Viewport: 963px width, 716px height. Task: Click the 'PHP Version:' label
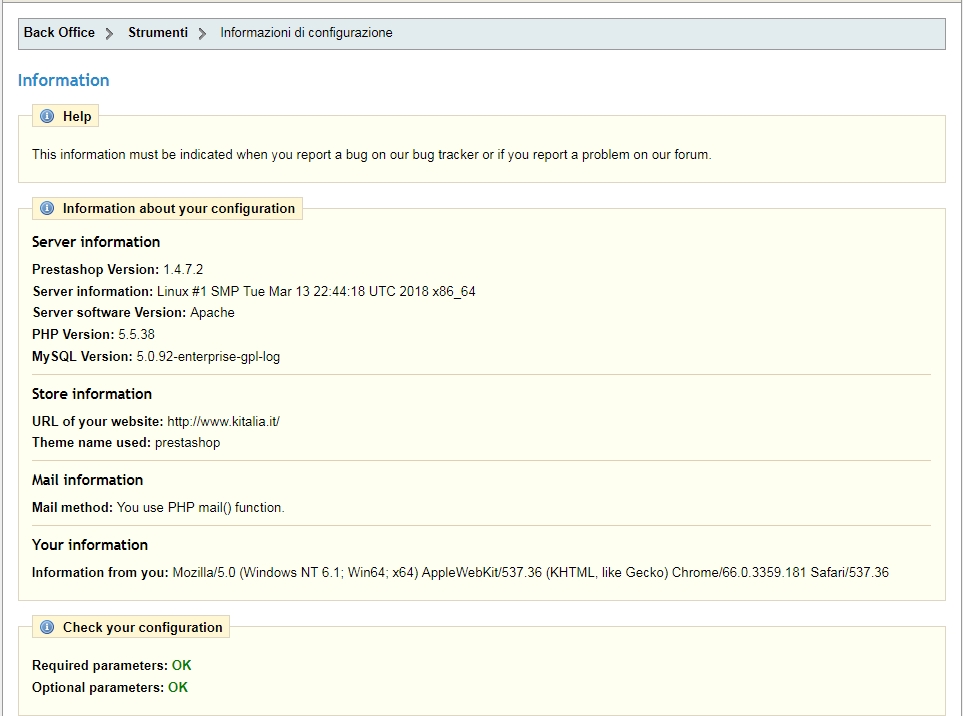[73, 335]
